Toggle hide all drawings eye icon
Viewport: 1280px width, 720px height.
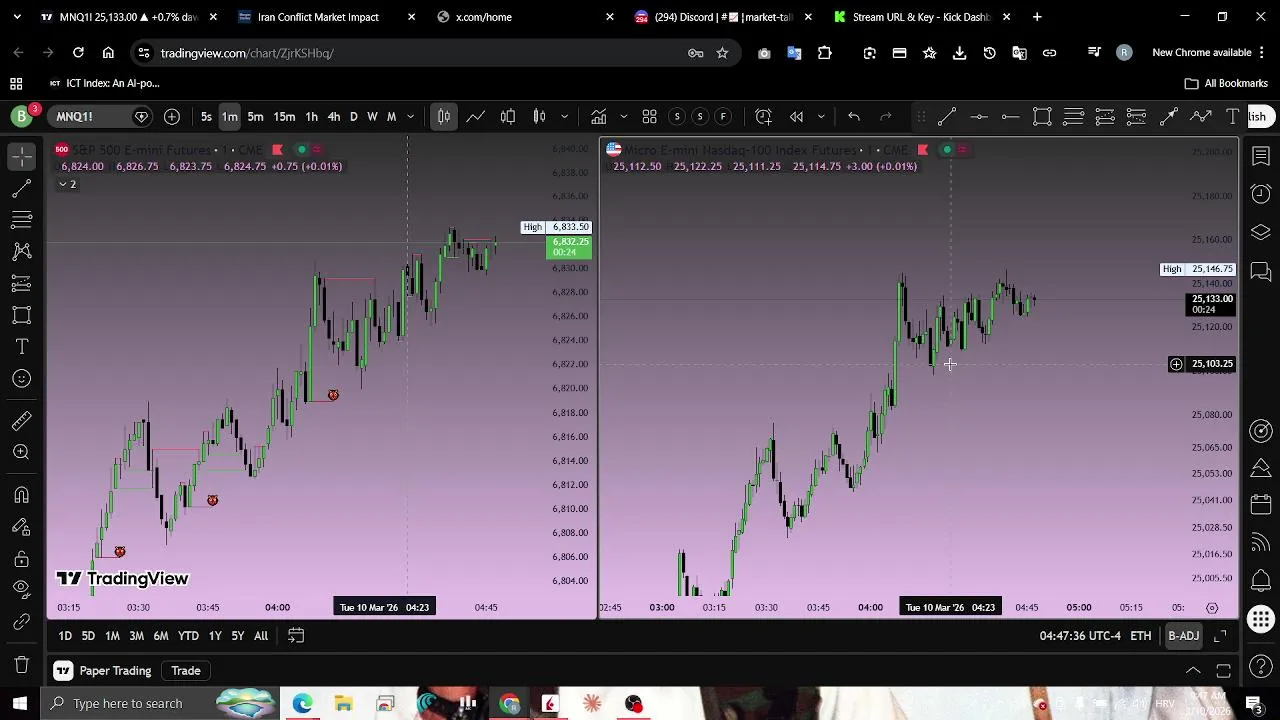(x=21, y=590)
